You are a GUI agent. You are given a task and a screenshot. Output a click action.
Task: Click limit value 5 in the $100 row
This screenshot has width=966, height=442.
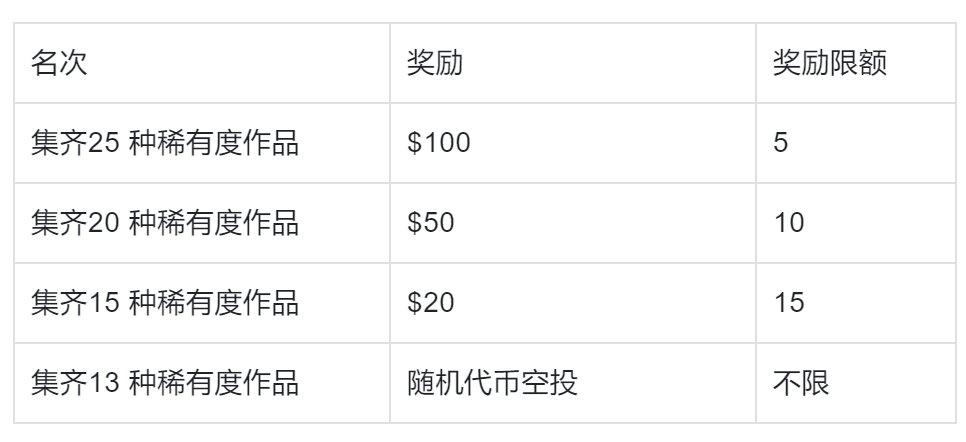tap(781, 143)
